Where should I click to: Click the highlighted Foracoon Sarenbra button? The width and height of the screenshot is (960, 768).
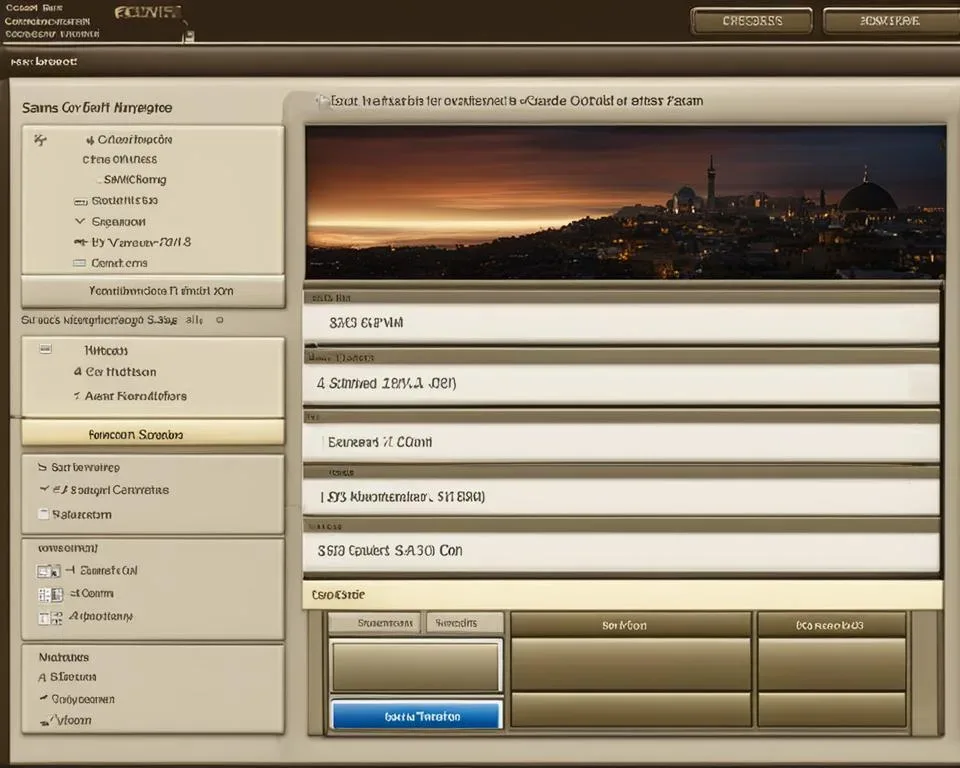pyautogui.click(x=152, y=435)
